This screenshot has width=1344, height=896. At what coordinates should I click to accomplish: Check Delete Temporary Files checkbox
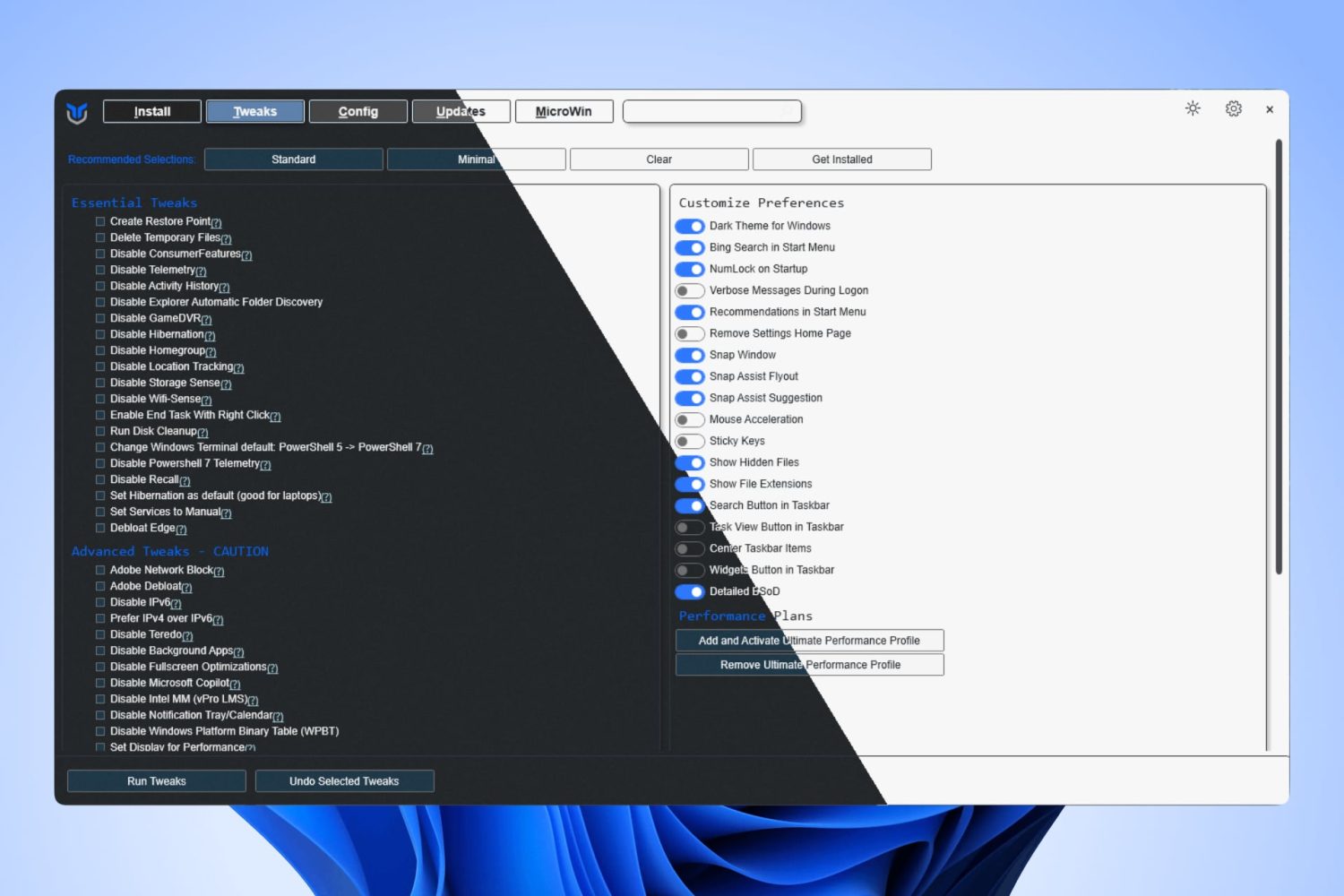pyautogui.click(x=100, y=237)
